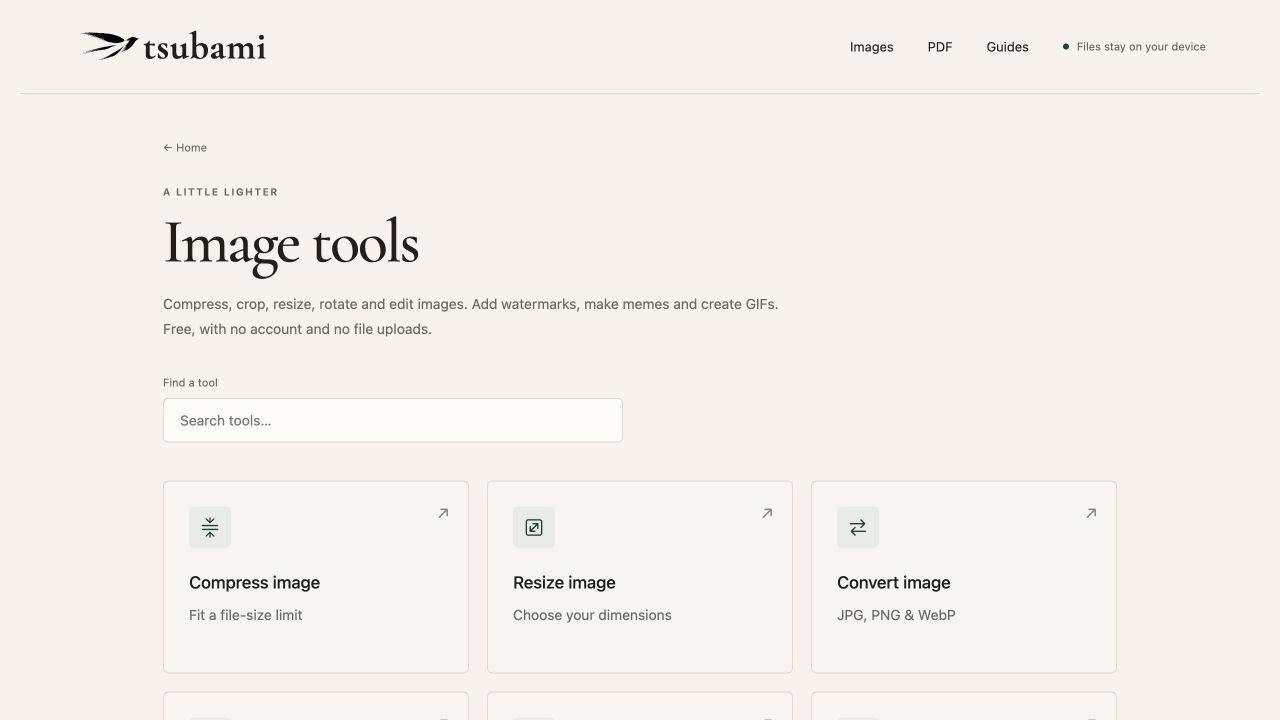Open arrow on Resize image card
1280x720 pixels.
click(x=767, y=513)
